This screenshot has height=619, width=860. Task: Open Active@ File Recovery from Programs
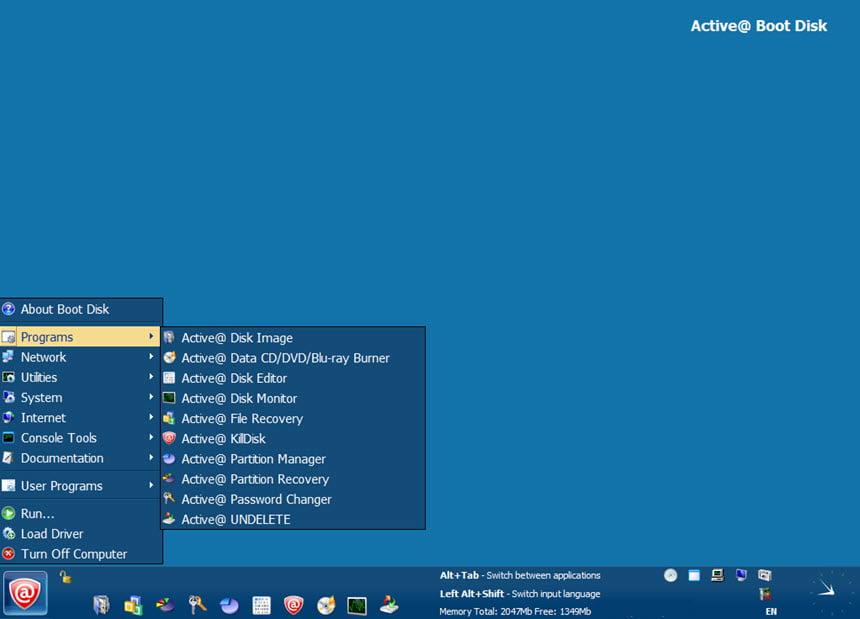click(293, 419)
